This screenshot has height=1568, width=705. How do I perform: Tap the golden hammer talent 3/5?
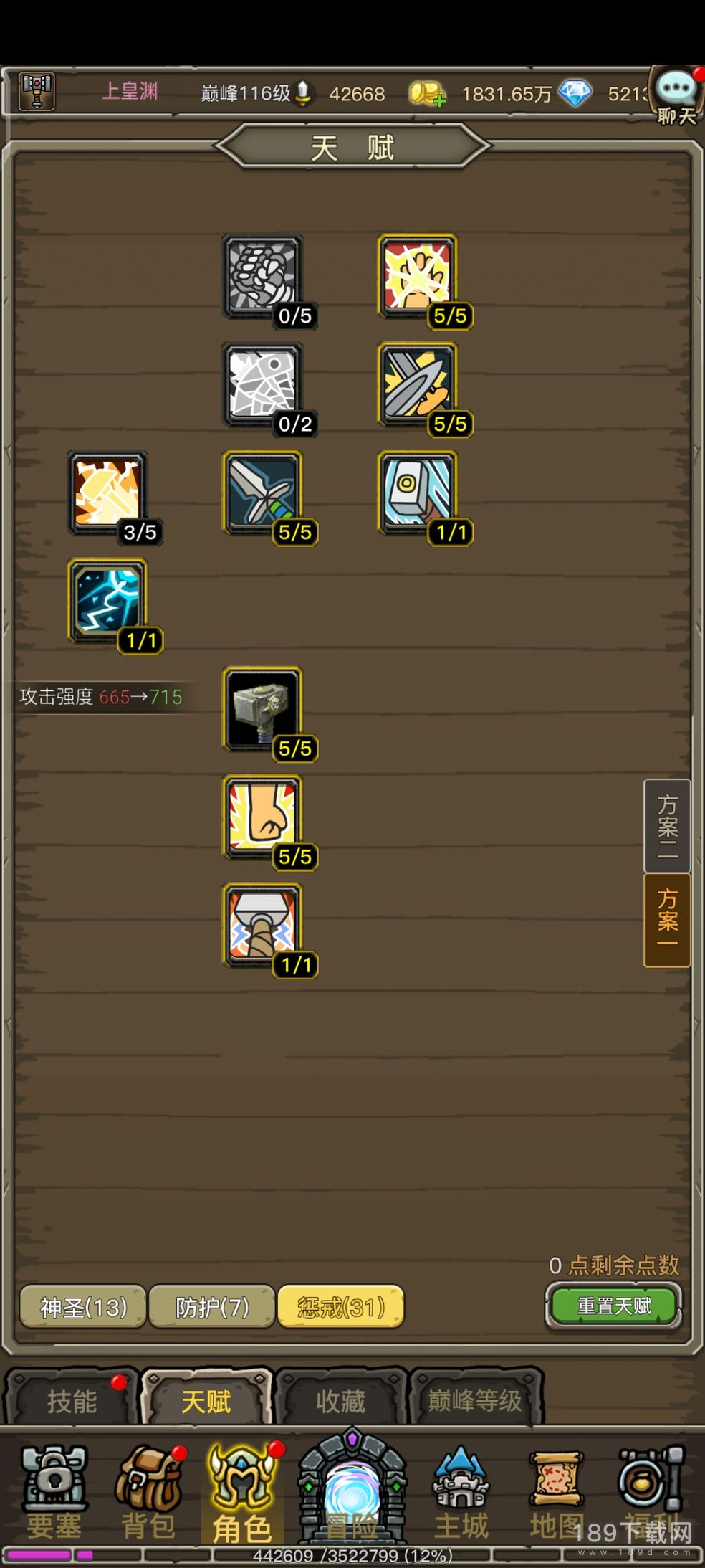click(107, 493)
